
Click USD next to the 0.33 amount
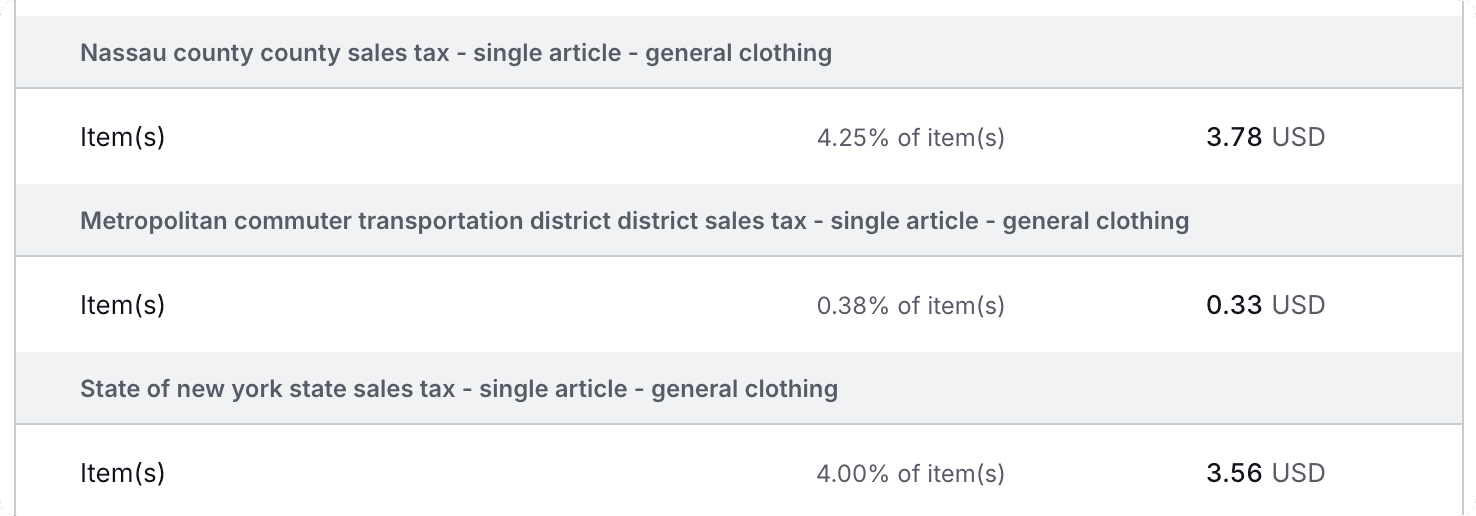pyautogui.click(x=1298, y=305)
